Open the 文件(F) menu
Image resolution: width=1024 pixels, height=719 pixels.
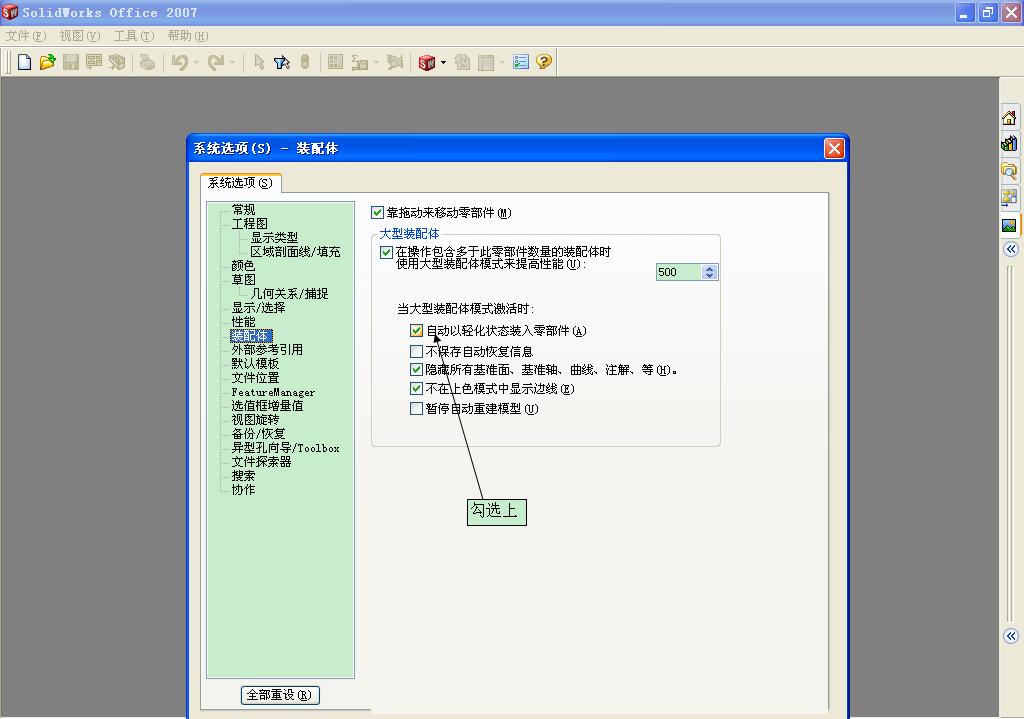[x=26, y=36]
